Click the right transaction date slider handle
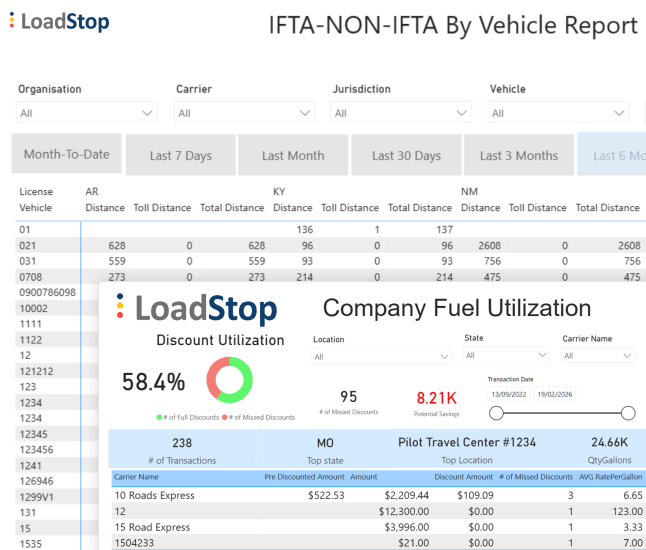The width and height of the screenshot is (646, 550). (628, 412)
